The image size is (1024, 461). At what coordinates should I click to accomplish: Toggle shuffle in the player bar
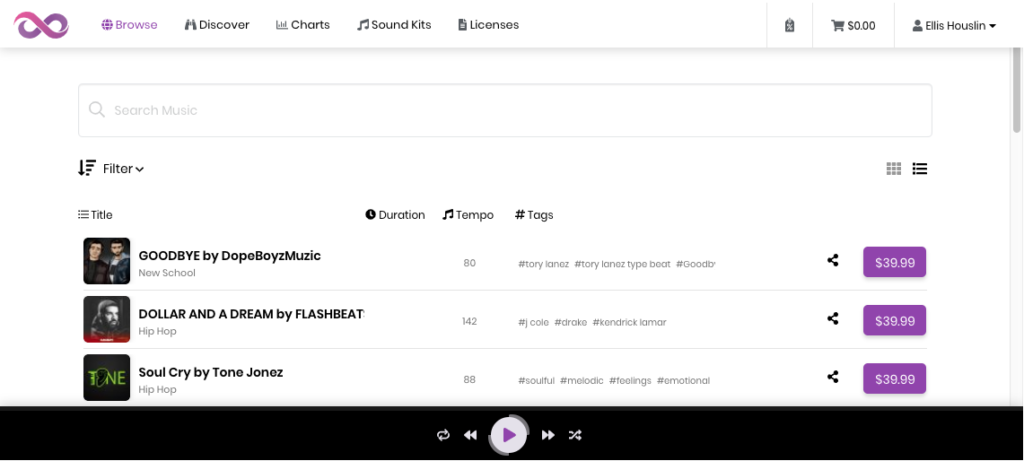(x=575, y=435)
